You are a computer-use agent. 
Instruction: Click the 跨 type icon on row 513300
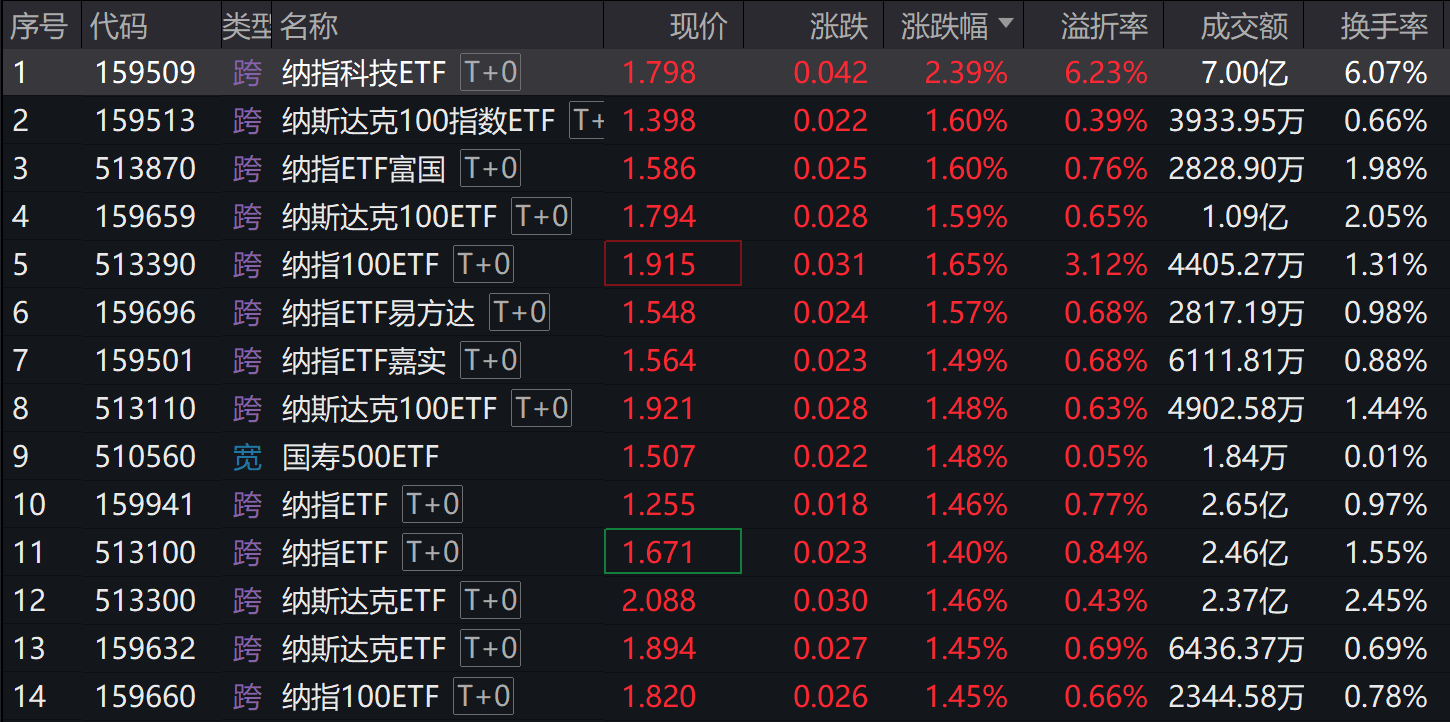pos(247,601)
